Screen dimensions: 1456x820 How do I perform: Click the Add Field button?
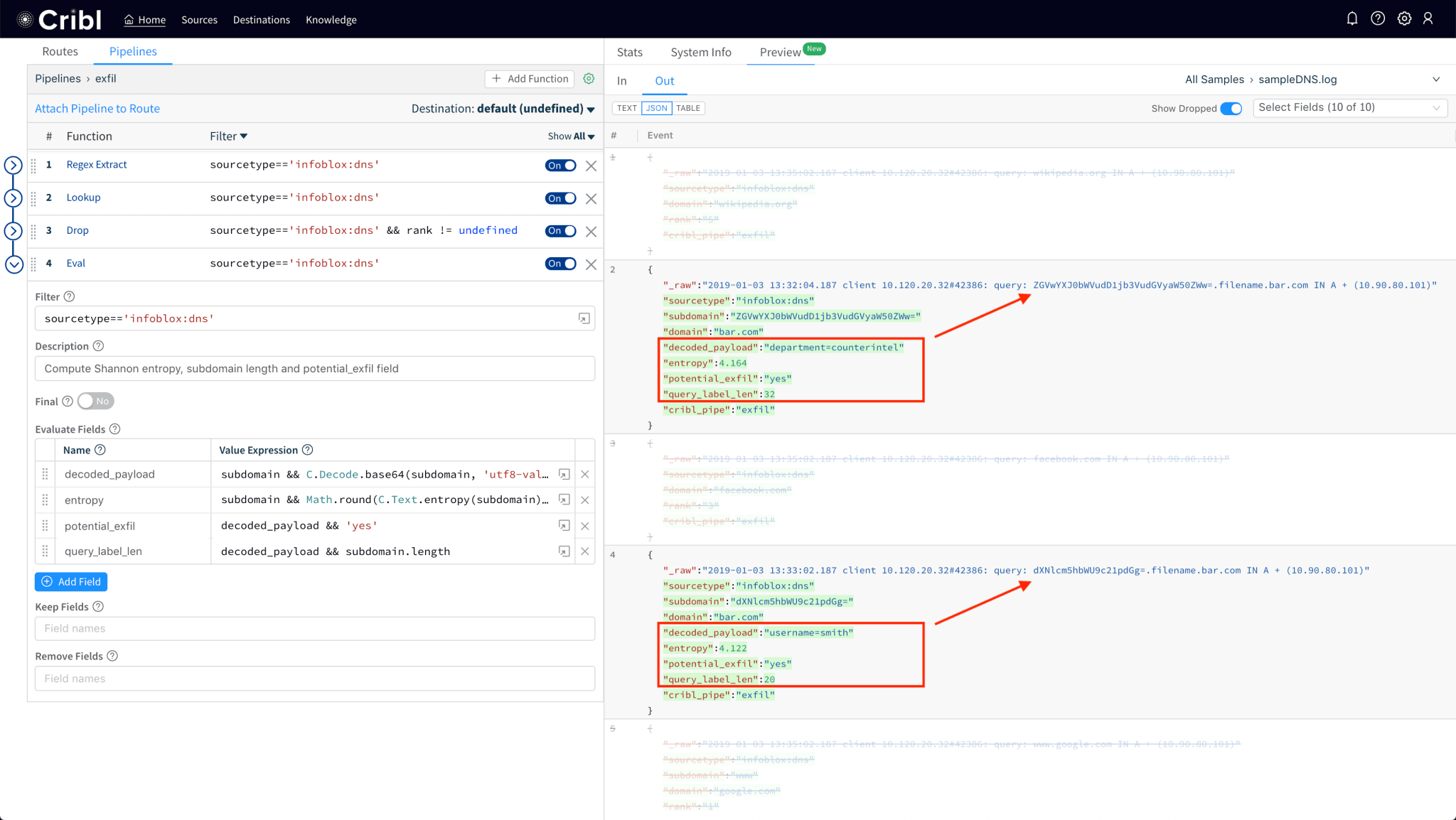71,582
